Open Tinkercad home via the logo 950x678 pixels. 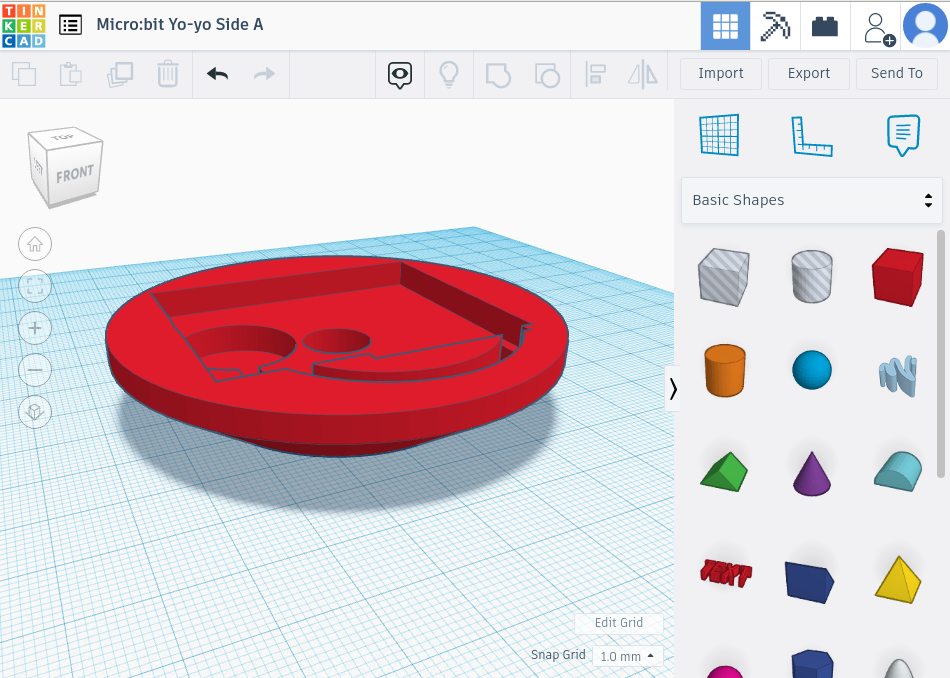point(22,25)
